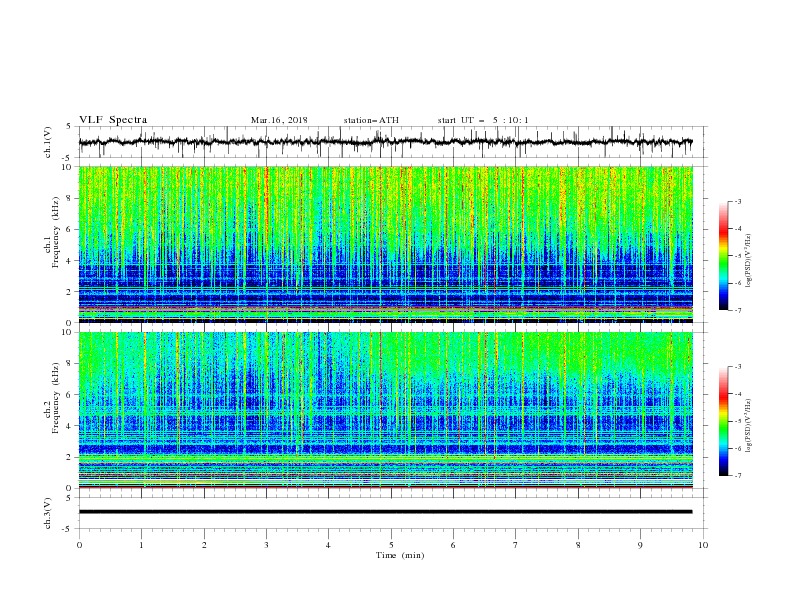
Task: Select the "Mar.16, 2018" date text
Action: (279, 120)
